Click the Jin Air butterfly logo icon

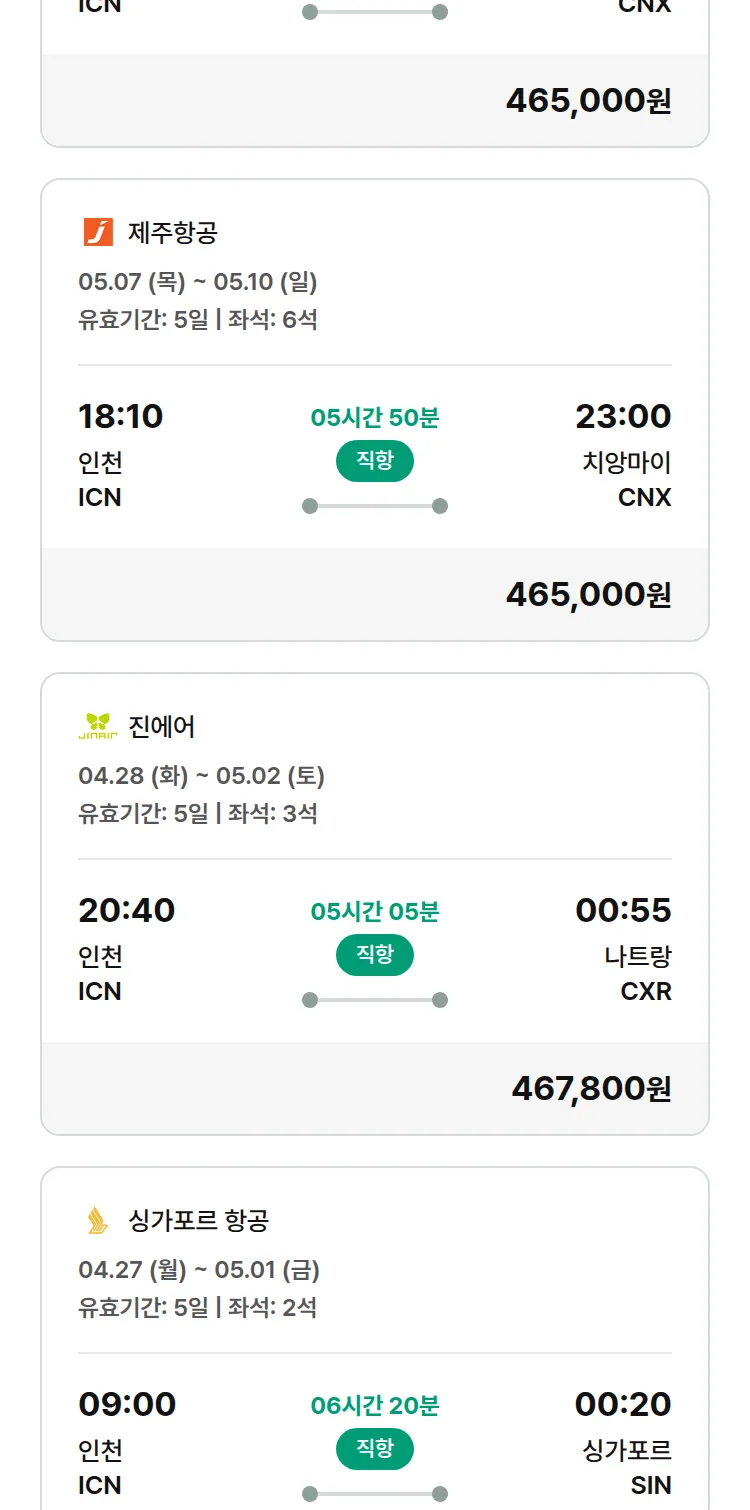pos(98,726)
